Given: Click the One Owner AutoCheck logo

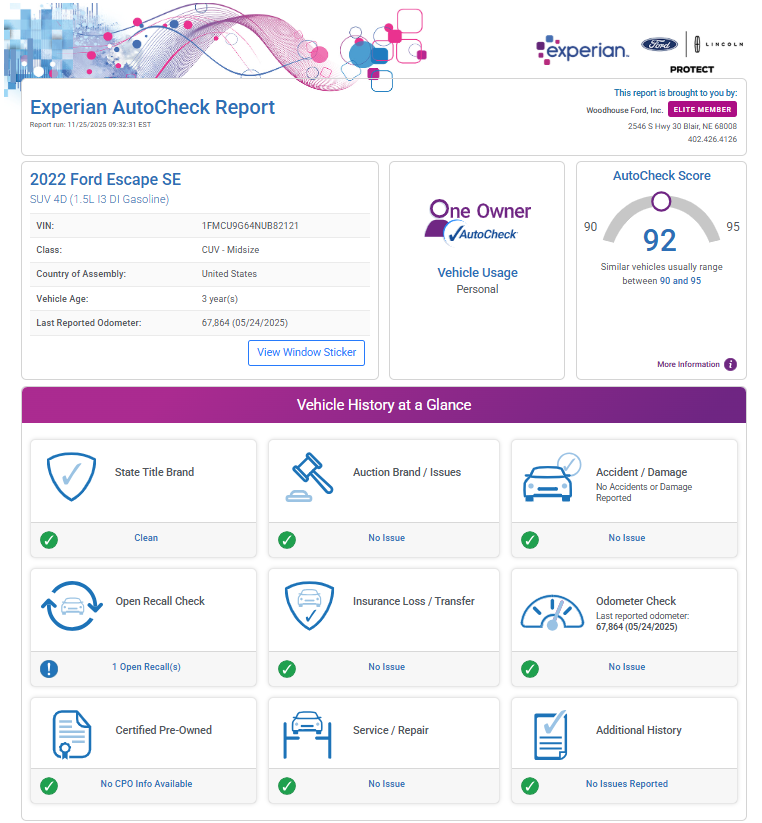Looking at the screenshot, I should pos(478,221).
